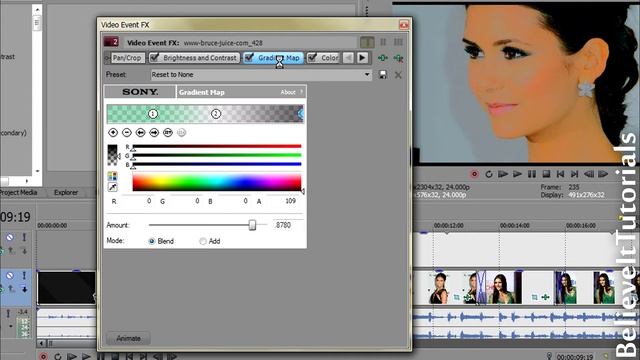The width and height of the screenshot is (640, 360).
Task: Delete preset using the X icon
Action: point(398,75)
